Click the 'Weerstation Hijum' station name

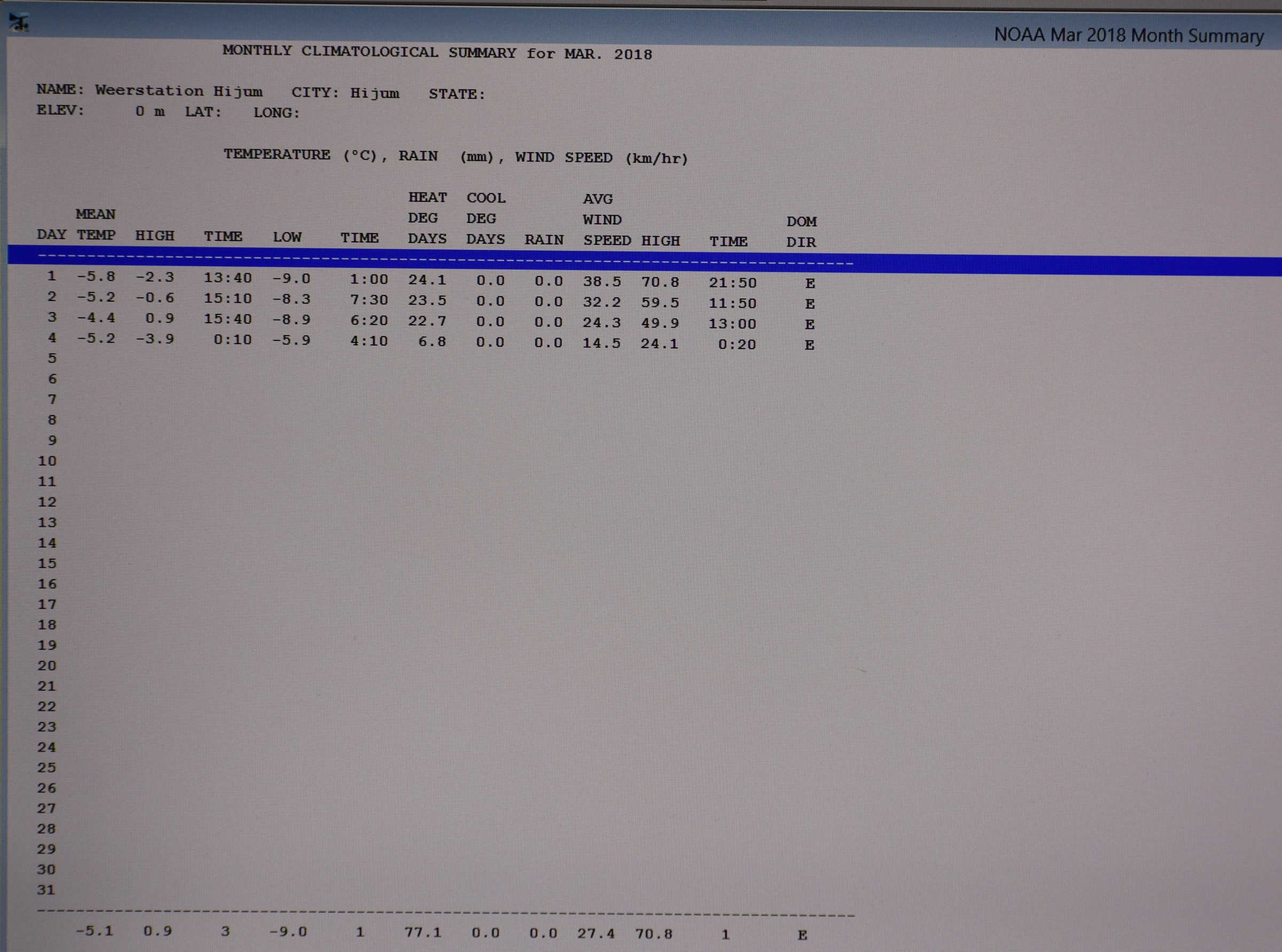(x=178, y=90)
